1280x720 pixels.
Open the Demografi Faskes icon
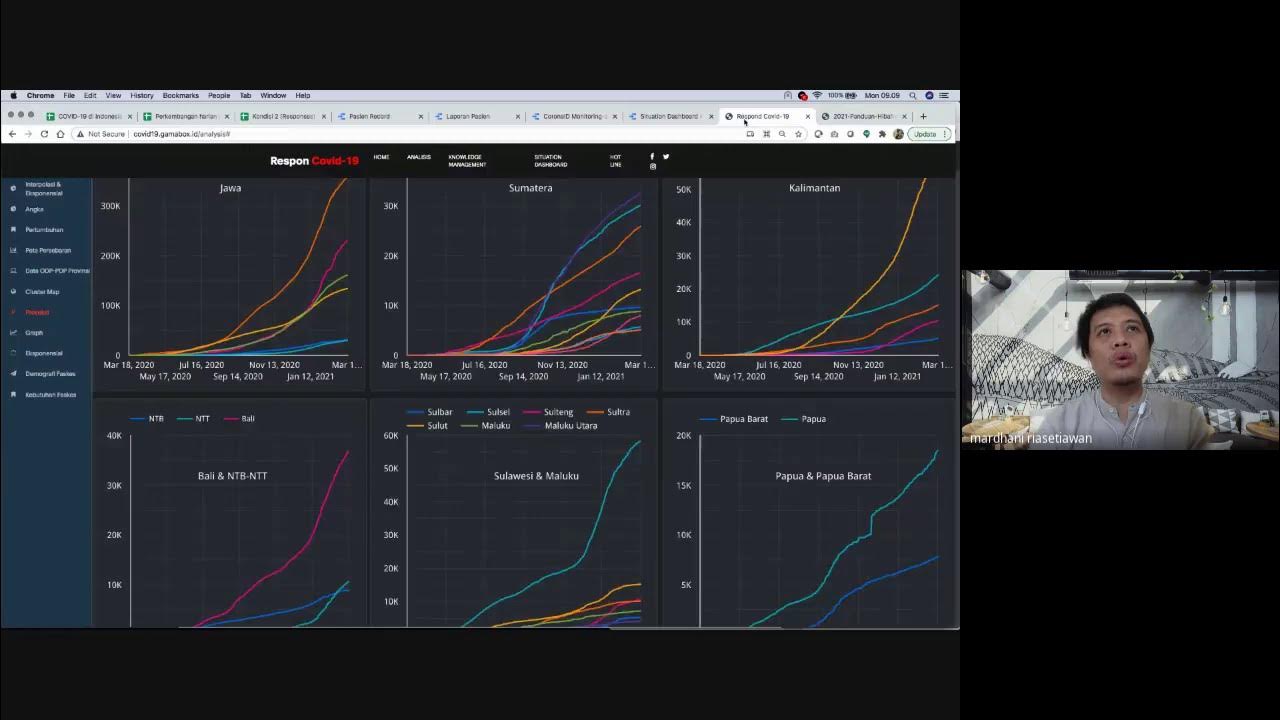click(13, 373)
